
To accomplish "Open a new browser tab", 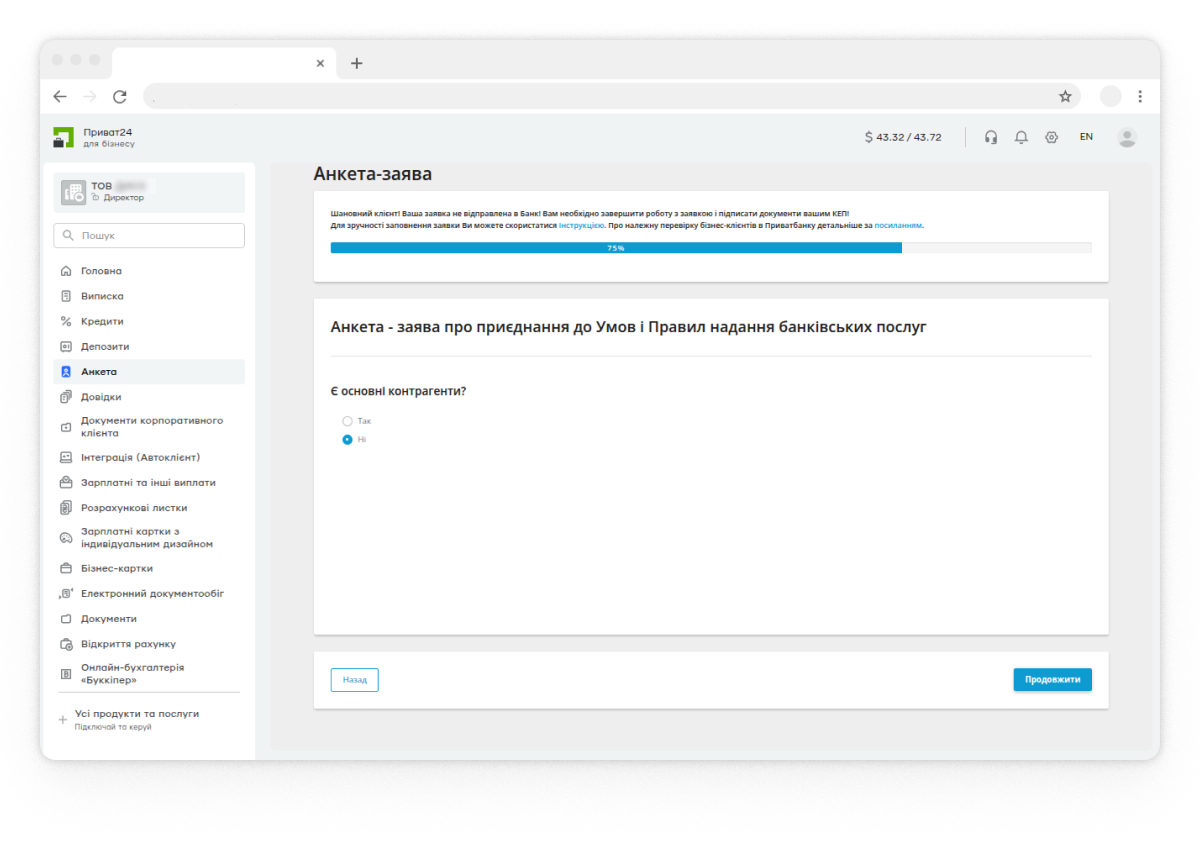I will tap(357, 63).
